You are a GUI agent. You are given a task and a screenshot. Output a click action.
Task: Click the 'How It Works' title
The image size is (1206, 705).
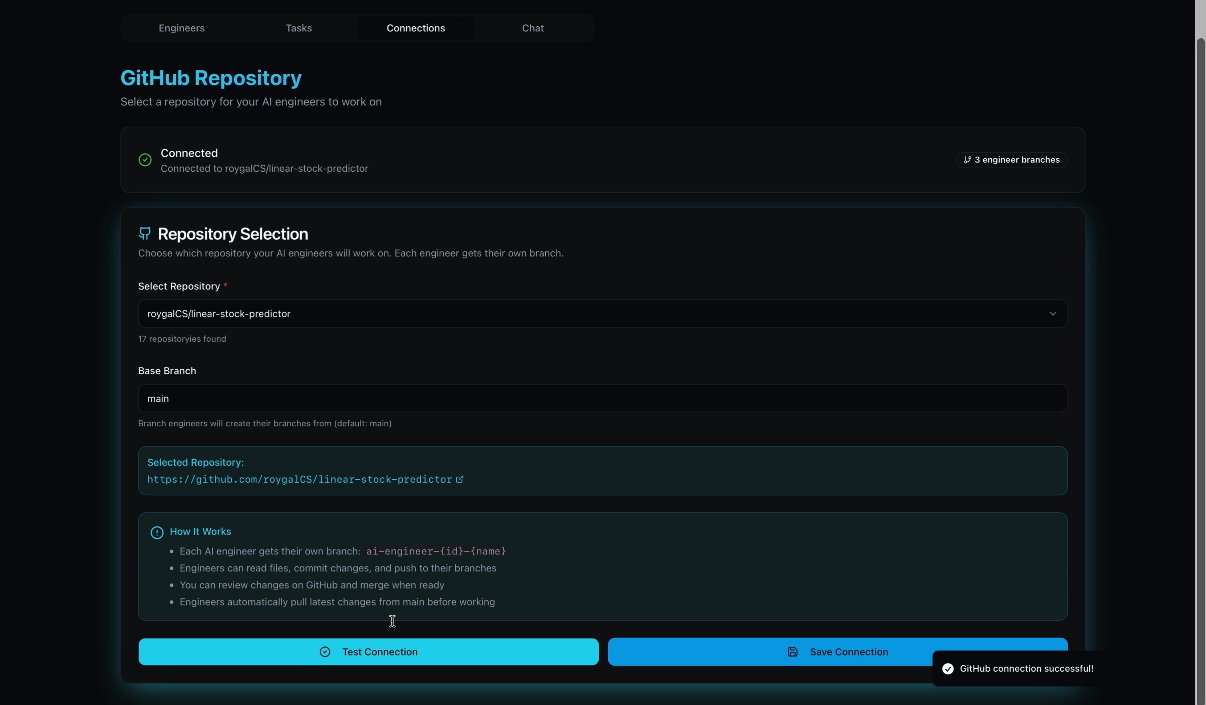point(200,532)
